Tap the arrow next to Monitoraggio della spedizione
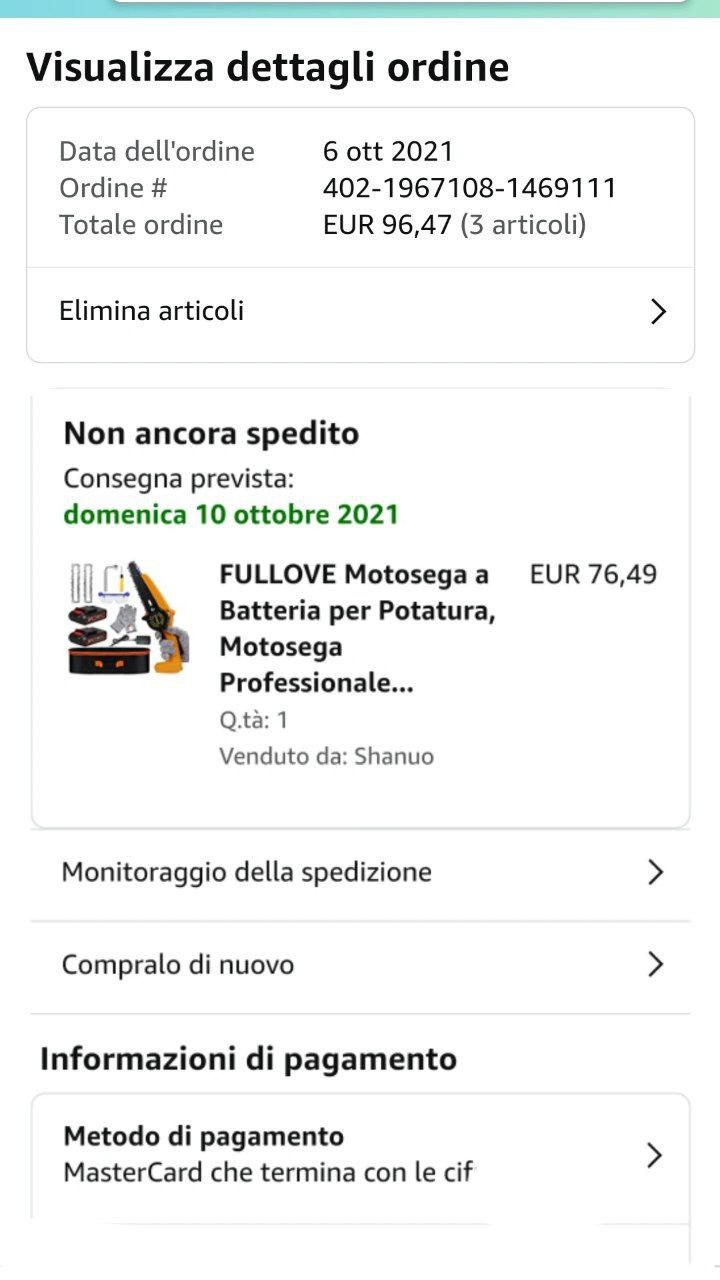Image resolution: width=720 pixels, height=1280 pixels. click(x=655, y=872)
